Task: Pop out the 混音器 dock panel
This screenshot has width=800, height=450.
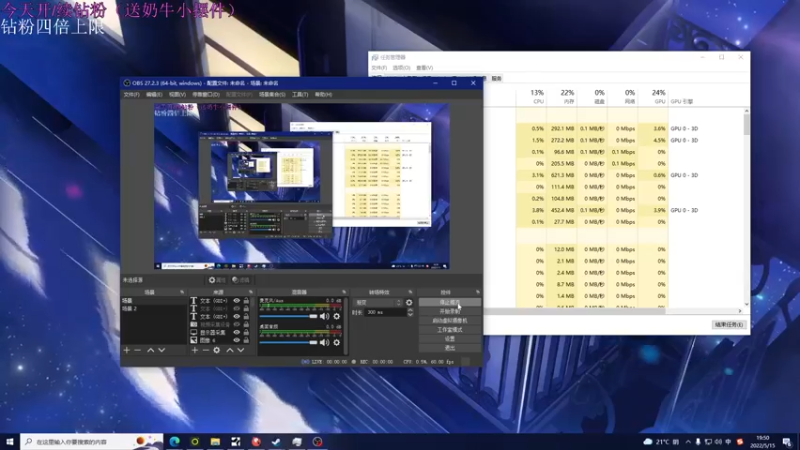Action: click(x=344, y=292)
